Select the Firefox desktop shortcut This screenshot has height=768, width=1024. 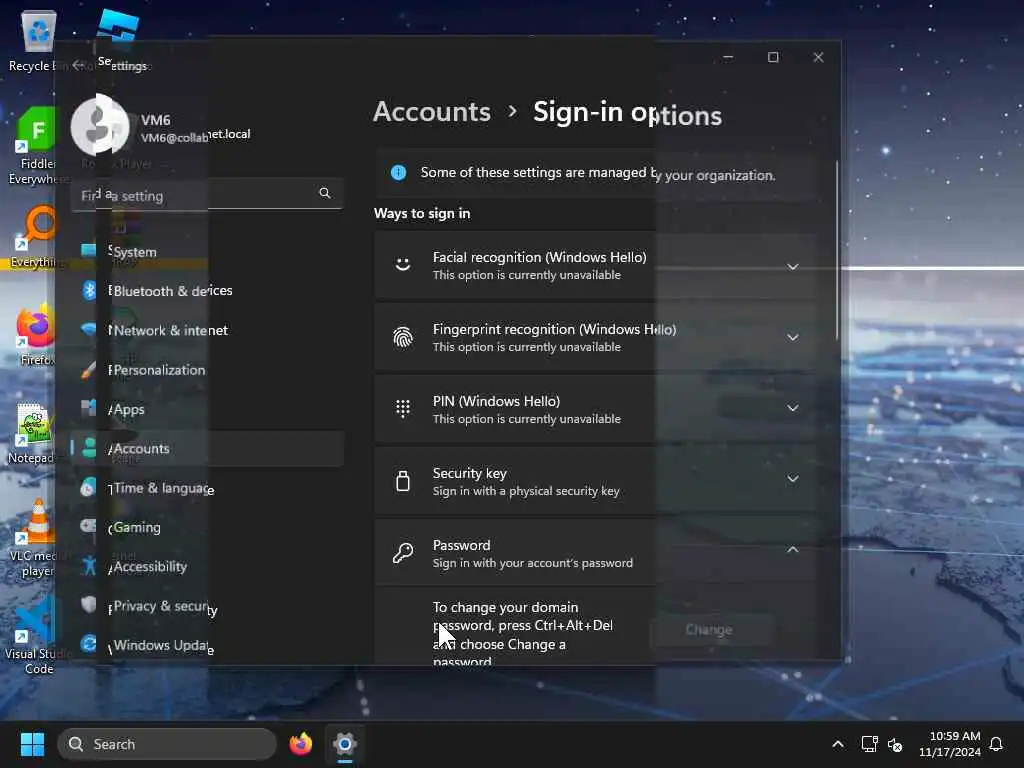tap(37, 336)
